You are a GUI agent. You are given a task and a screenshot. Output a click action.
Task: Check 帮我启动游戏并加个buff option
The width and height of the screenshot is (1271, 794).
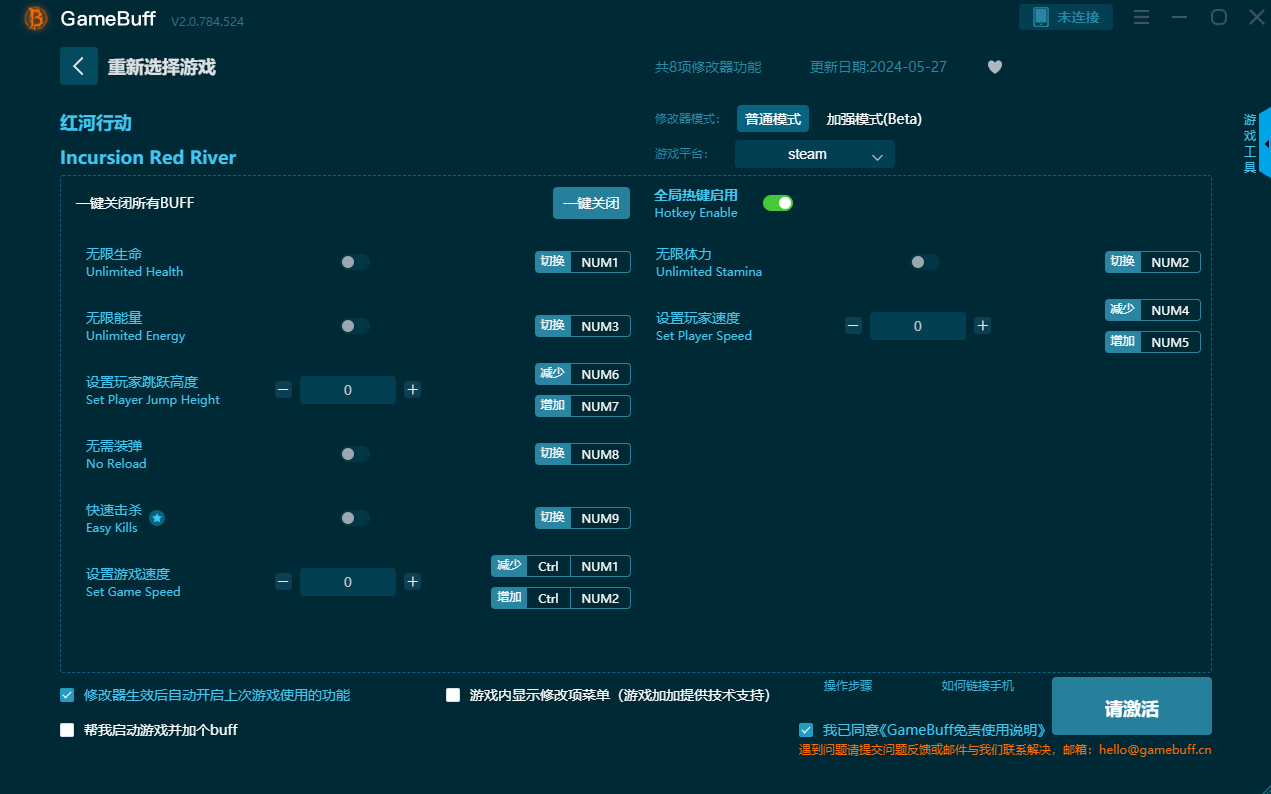(67, 730)
